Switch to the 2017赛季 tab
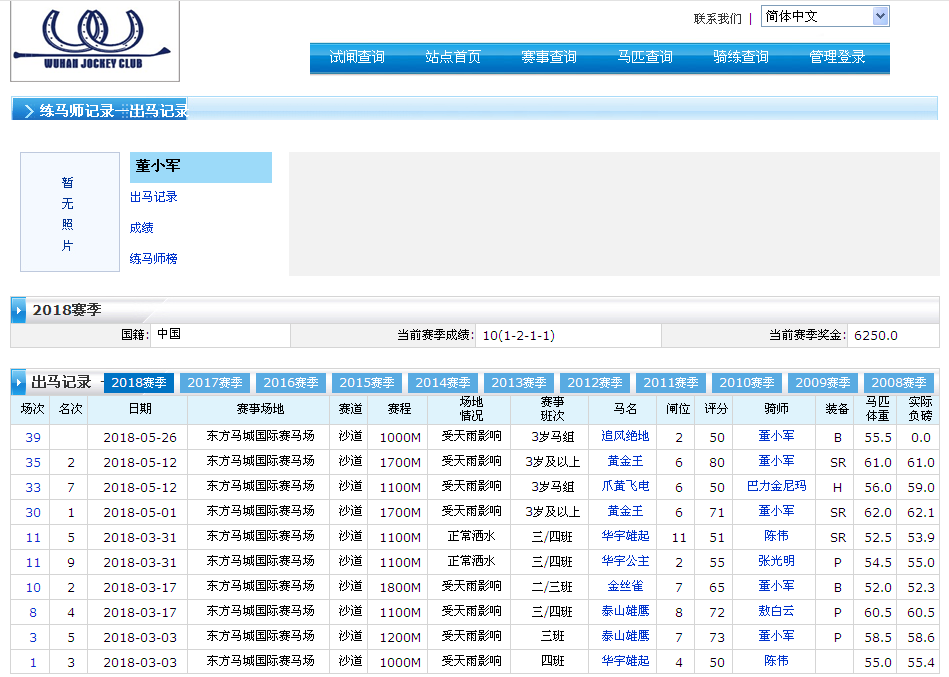The height and width of the screenshot is (677, 949). [x=215, y=383]
